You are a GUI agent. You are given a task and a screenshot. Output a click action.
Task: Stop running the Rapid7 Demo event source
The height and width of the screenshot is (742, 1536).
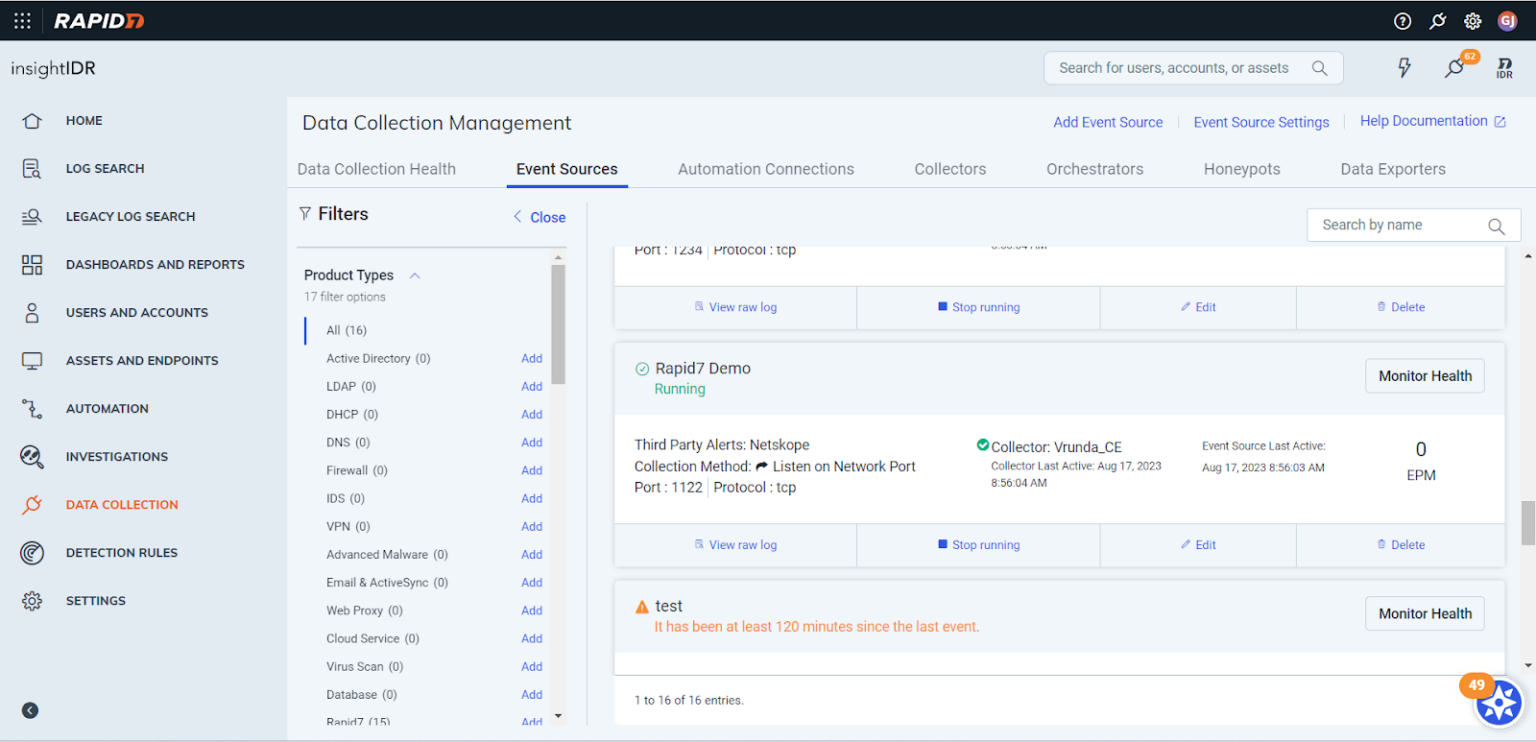tap(978, 545)
